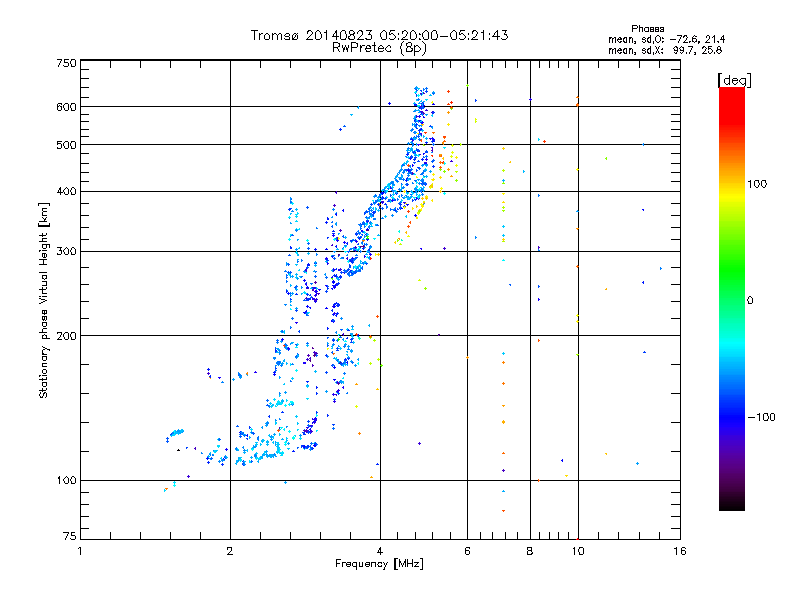Click the x-axis tick label '10'

(x=578, y=551)
